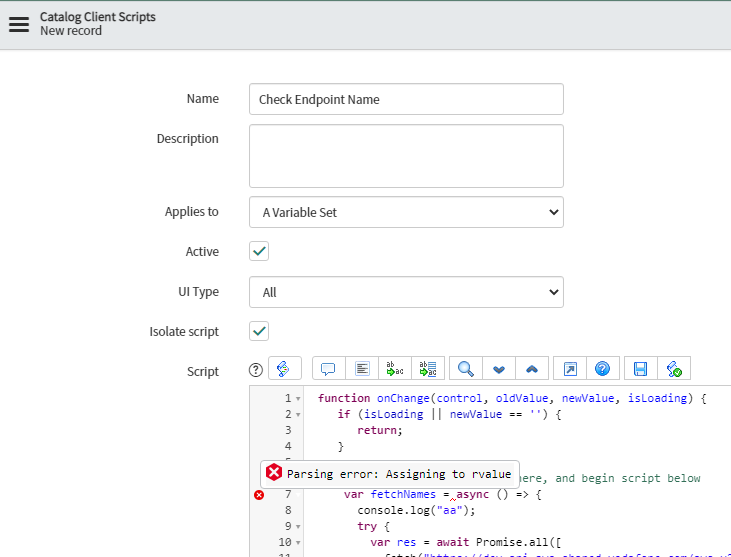Click line number 8 in the gutter
The image size is (731, 557).
(288, 510)
